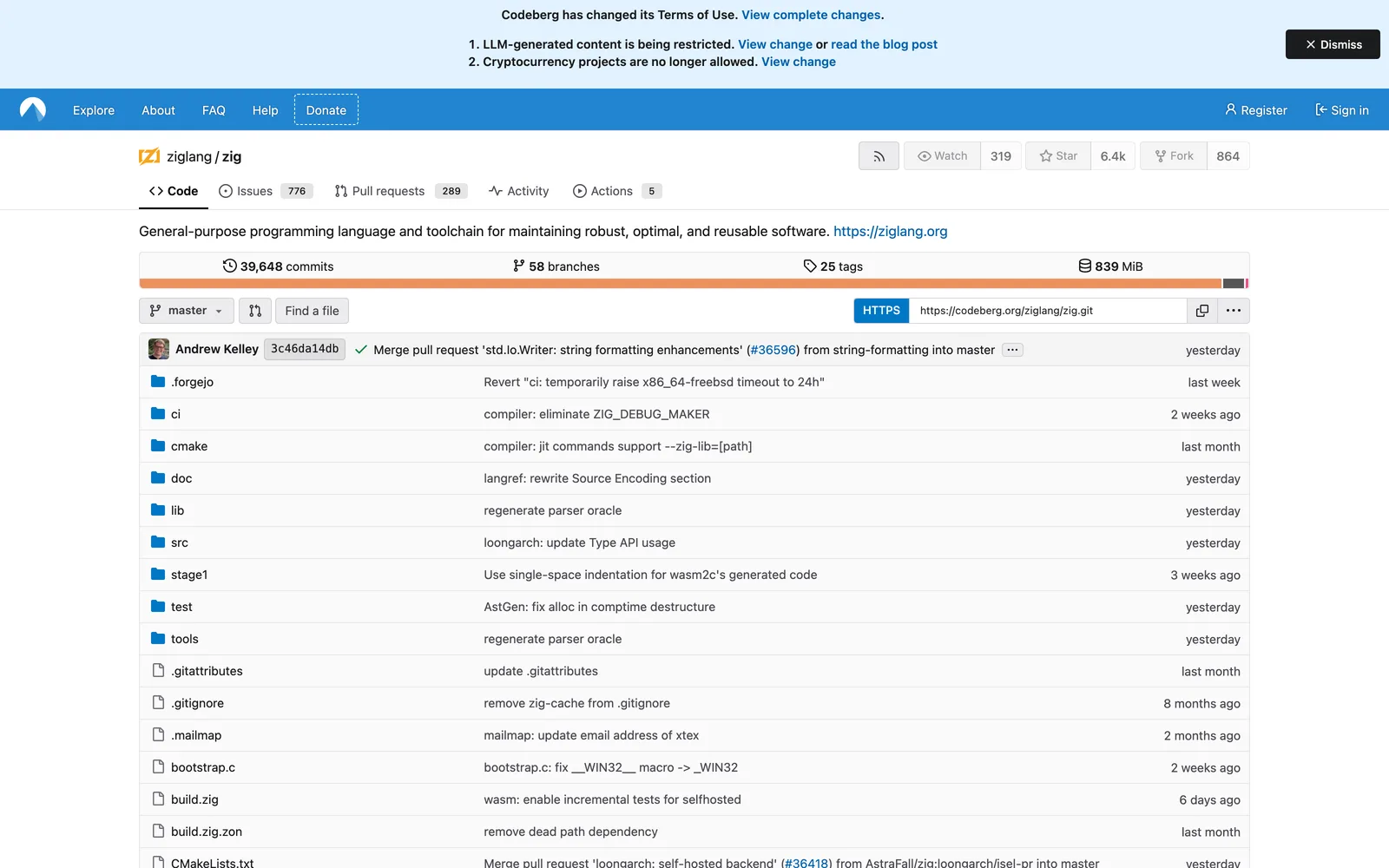
Task: Click the file icon beside .gitattributes
Action: [x=158, y=670]
